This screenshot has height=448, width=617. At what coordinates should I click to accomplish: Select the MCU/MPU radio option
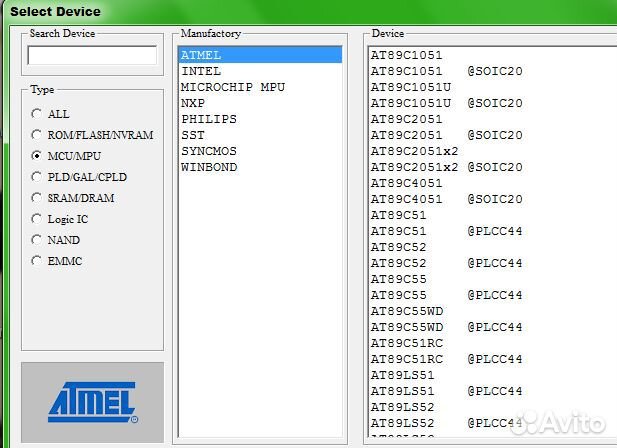(x=37, y=156)
